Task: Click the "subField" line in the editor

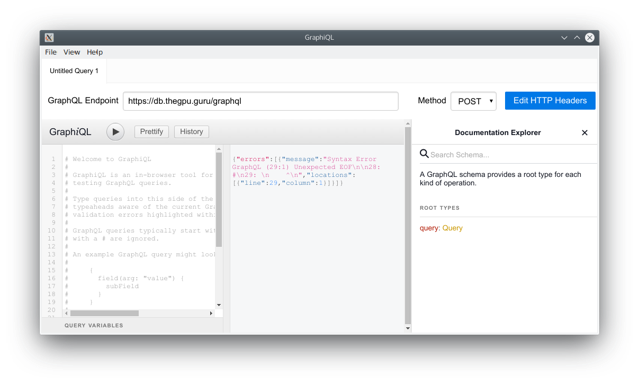Action: click(x=122, y=286)
